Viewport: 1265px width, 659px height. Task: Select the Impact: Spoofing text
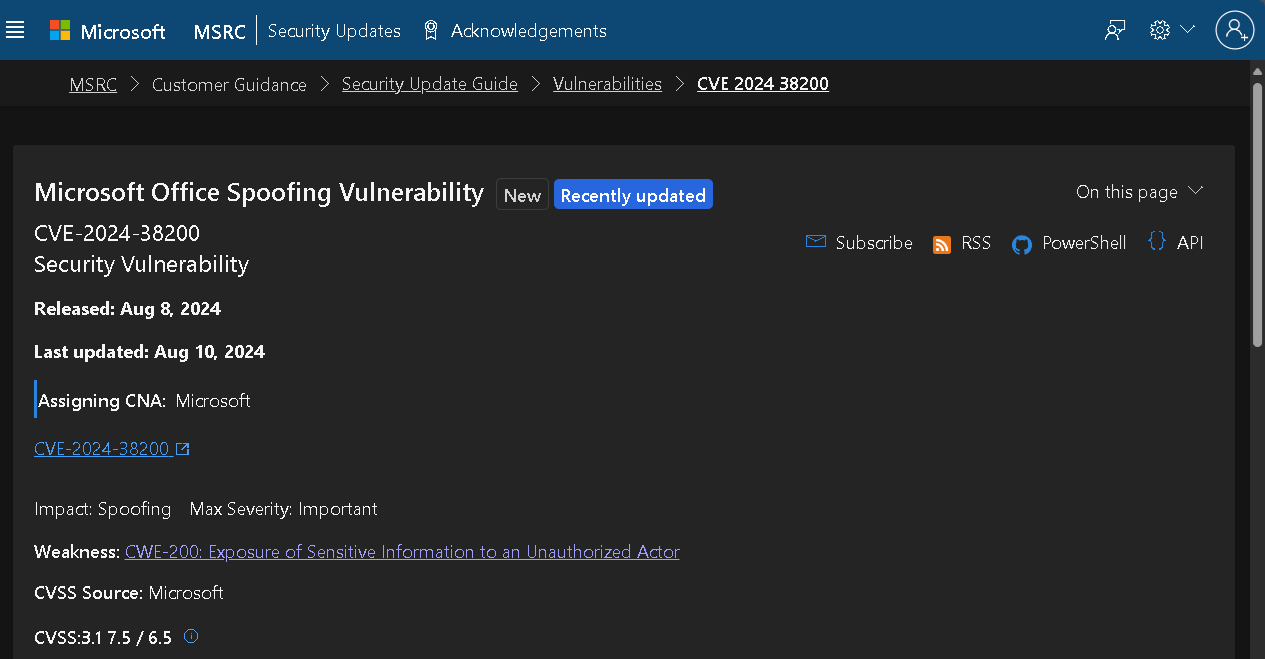tap(103, 509)
